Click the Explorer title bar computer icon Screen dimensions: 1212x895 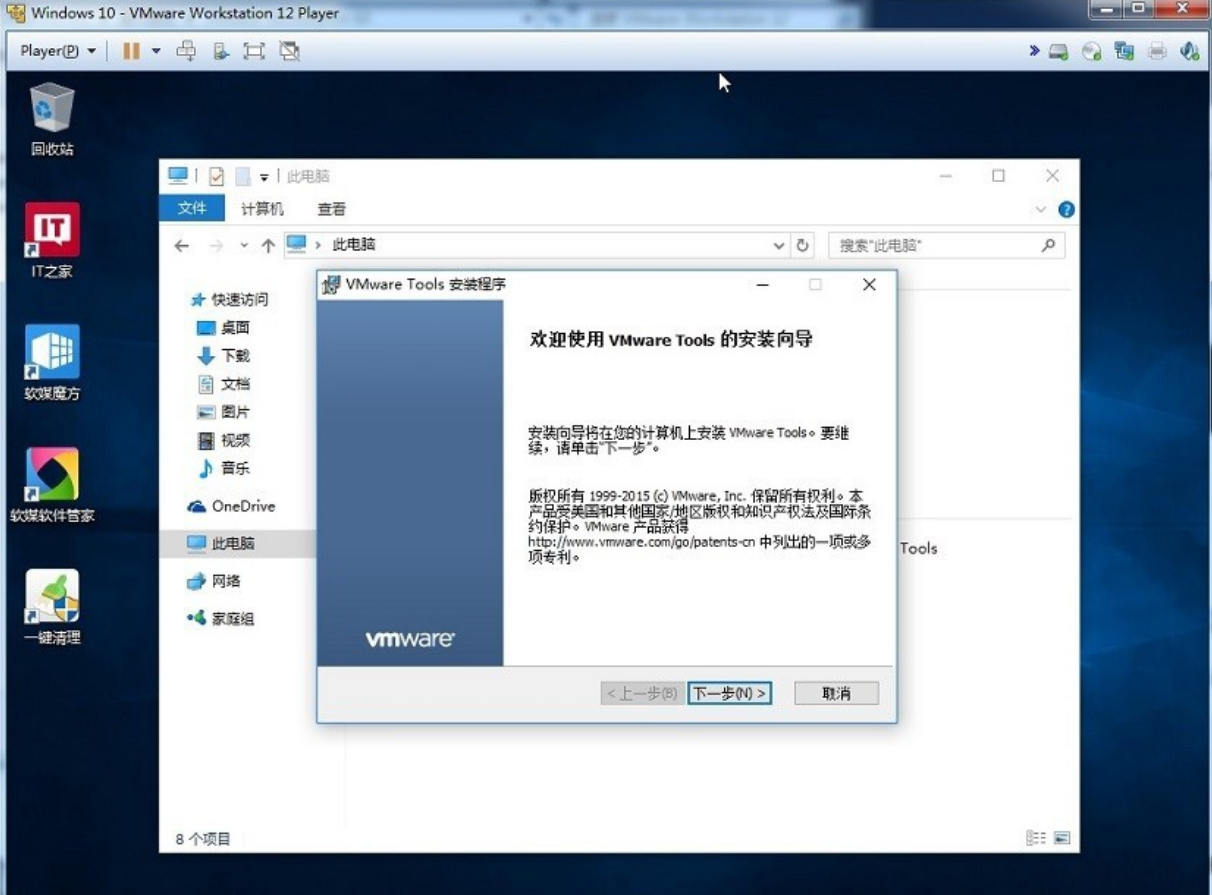(178, 175)
